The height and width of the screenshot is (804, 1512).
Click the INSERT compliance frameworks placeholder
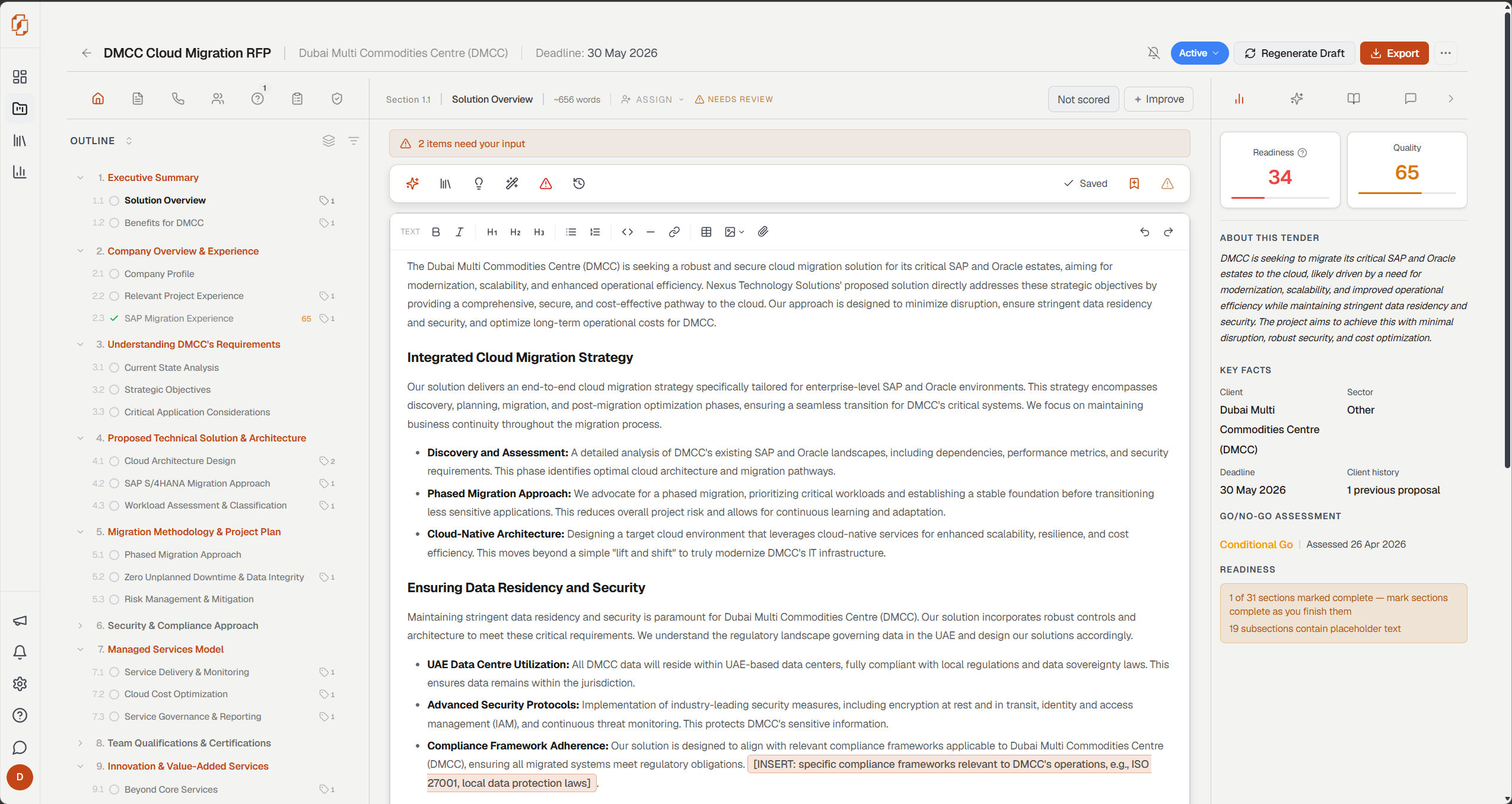click(x=789, y=774)
